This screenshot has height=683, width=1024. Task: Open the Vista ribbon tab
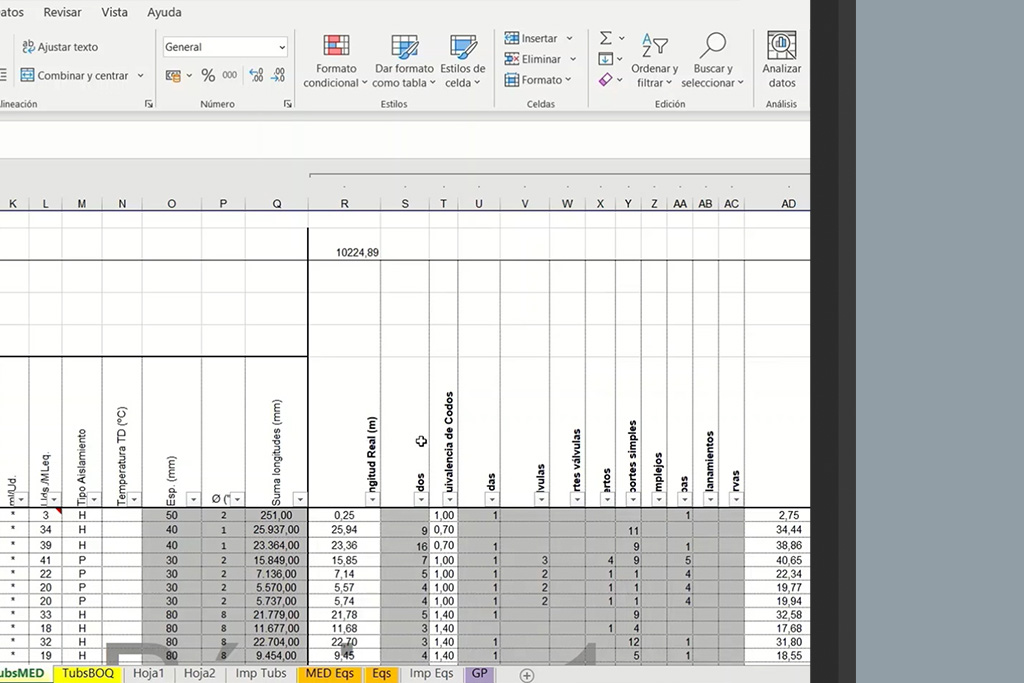click(x=114, y=12)
